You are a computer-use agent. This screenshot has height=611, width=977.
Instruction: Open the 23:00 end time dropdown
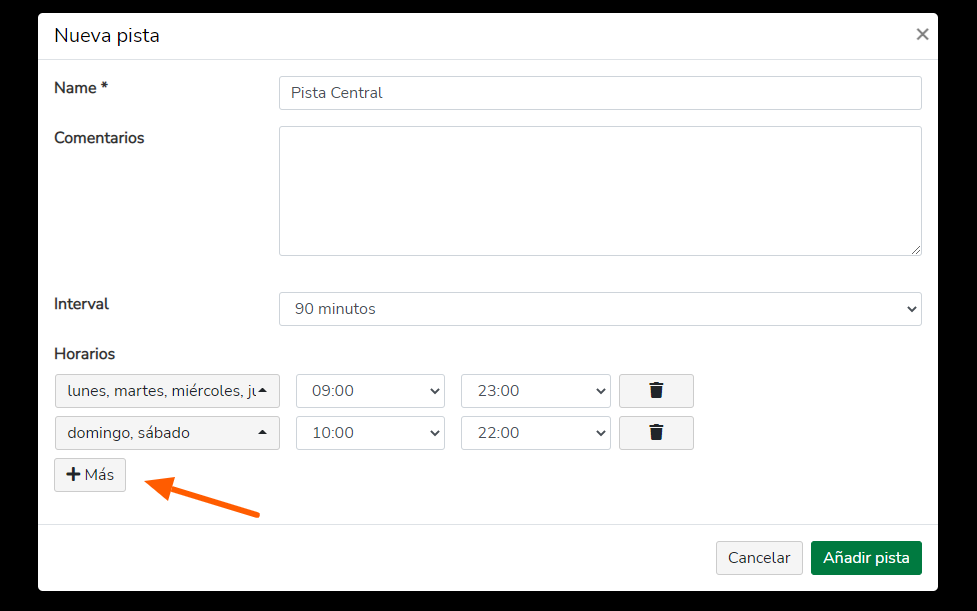pos(536,391)
